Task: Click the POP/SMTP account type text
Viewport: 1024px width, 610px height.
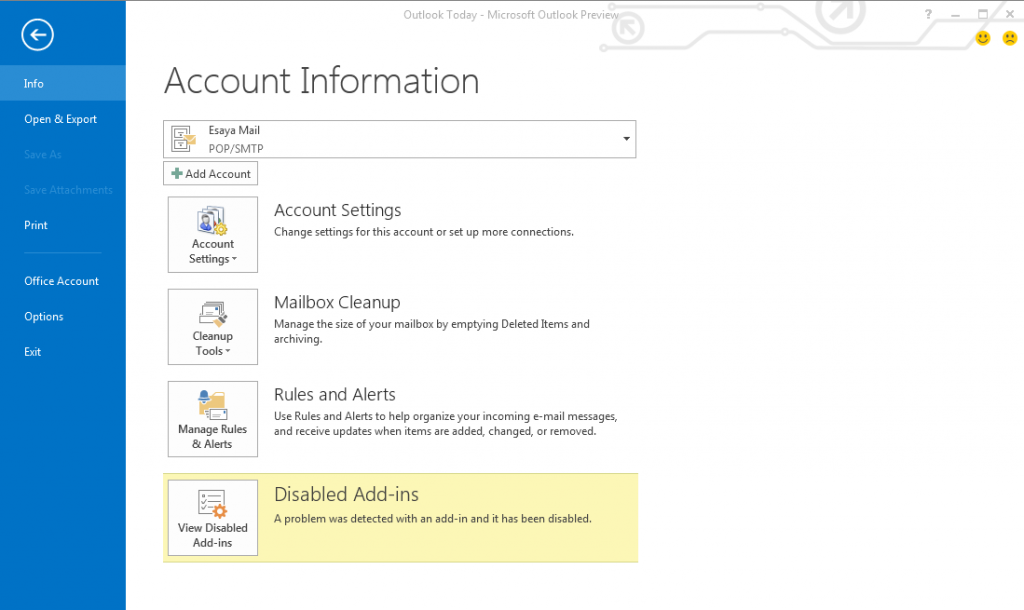Action: click(x=236, y=148)
